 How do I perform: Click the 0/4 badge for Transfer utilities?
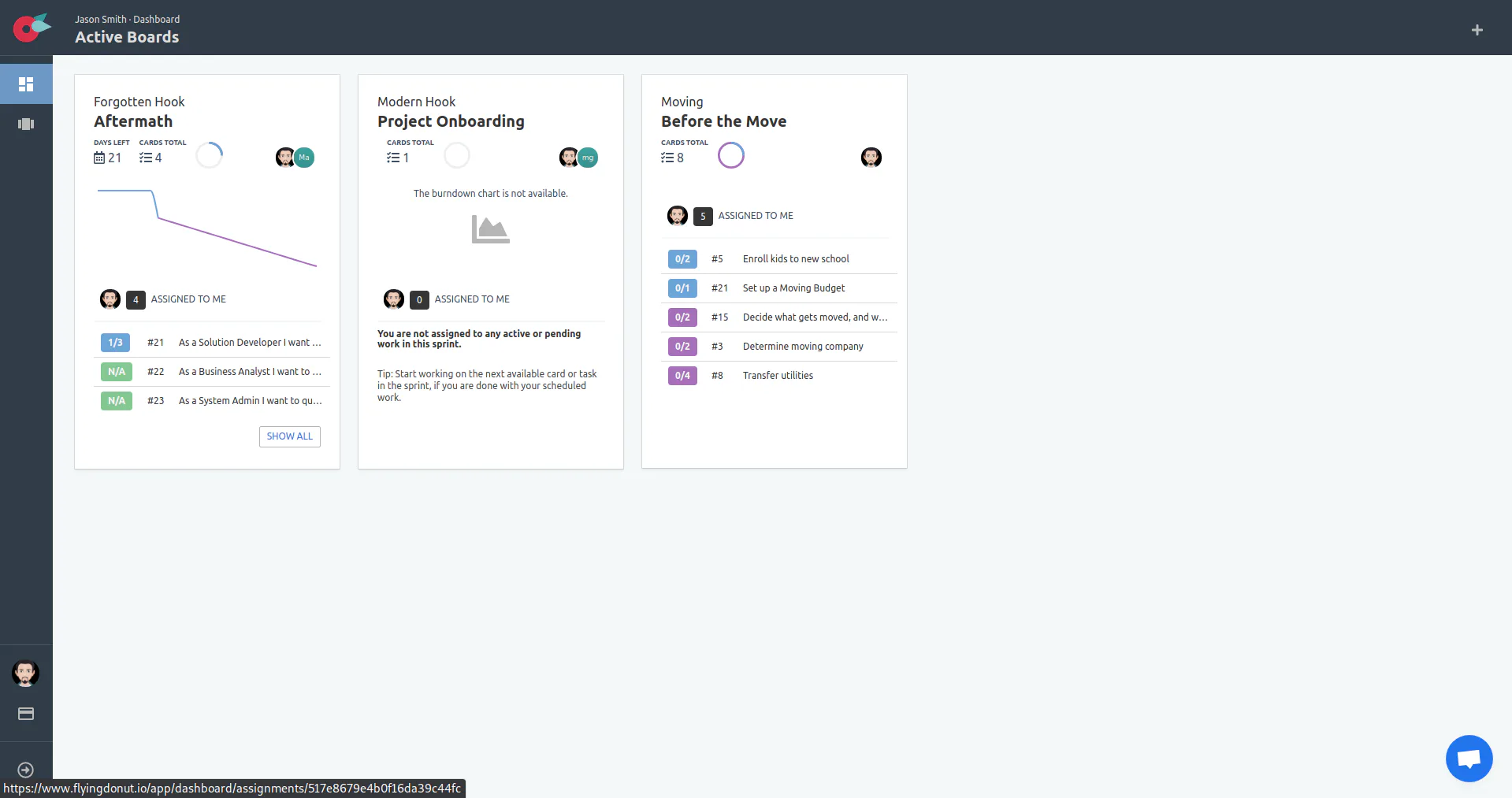pyautogui.click(x=682, y=376)
